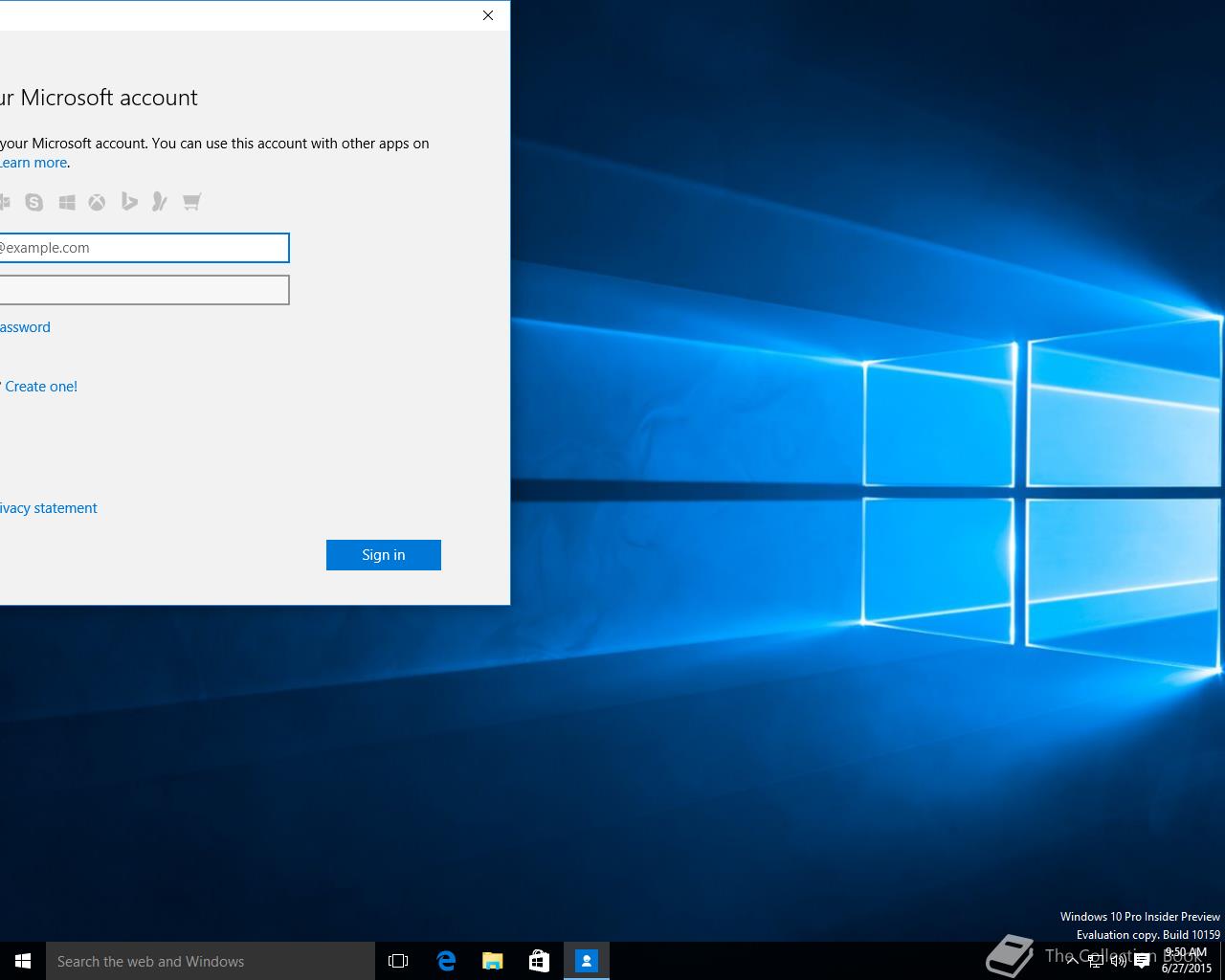The image size is (1225, 980).
Task: Open the Action Center notifications icon
Action: (1142, 961)
